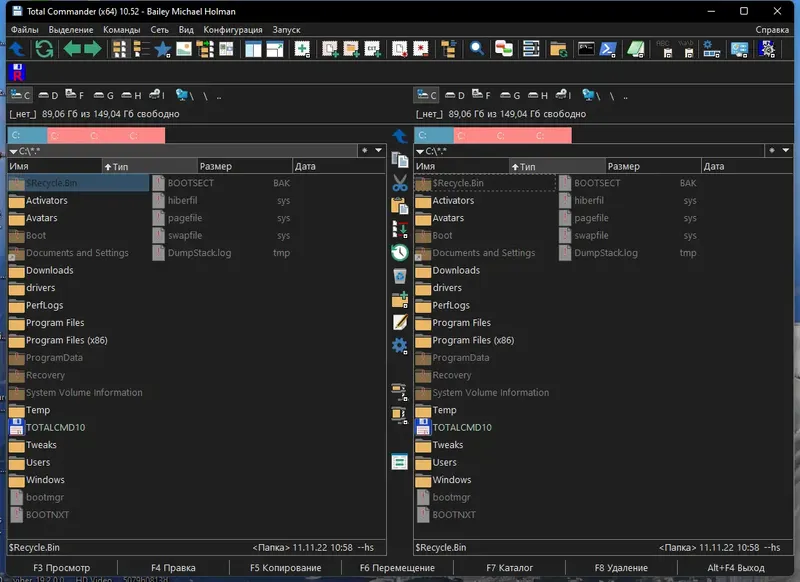Open the Конфигурация menu
Image resolution: width=800 pixels, height=582 pixels.
[x=232, y=30]
